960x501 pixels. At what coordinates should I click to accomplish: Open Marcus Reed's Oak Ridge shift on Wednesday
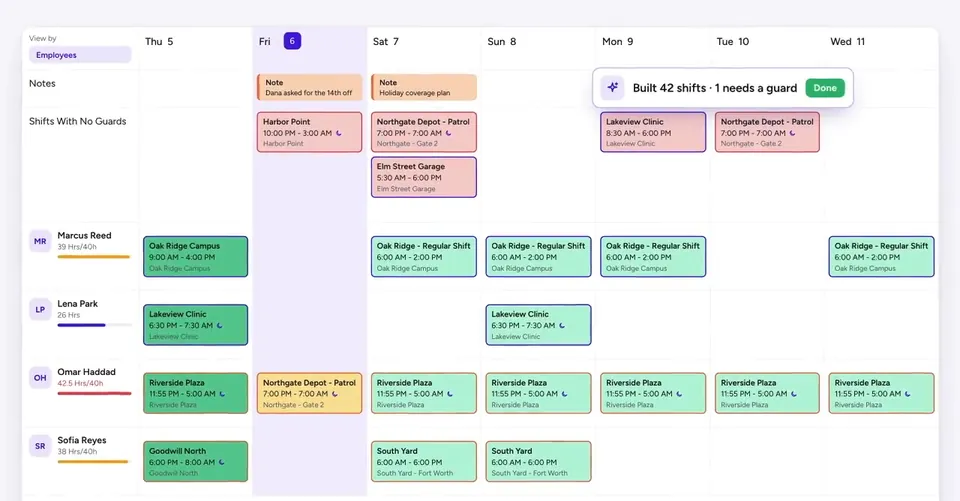click(881, 257)
